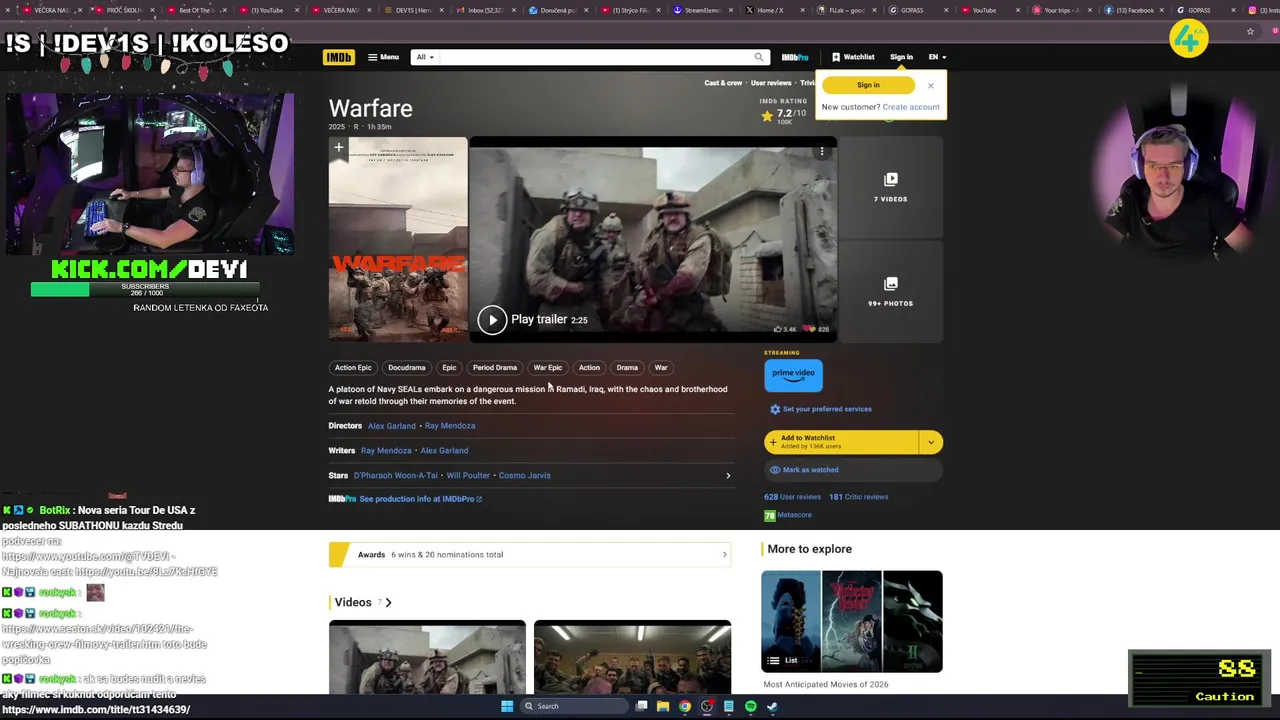Select the War genre chip

(661, 368)
